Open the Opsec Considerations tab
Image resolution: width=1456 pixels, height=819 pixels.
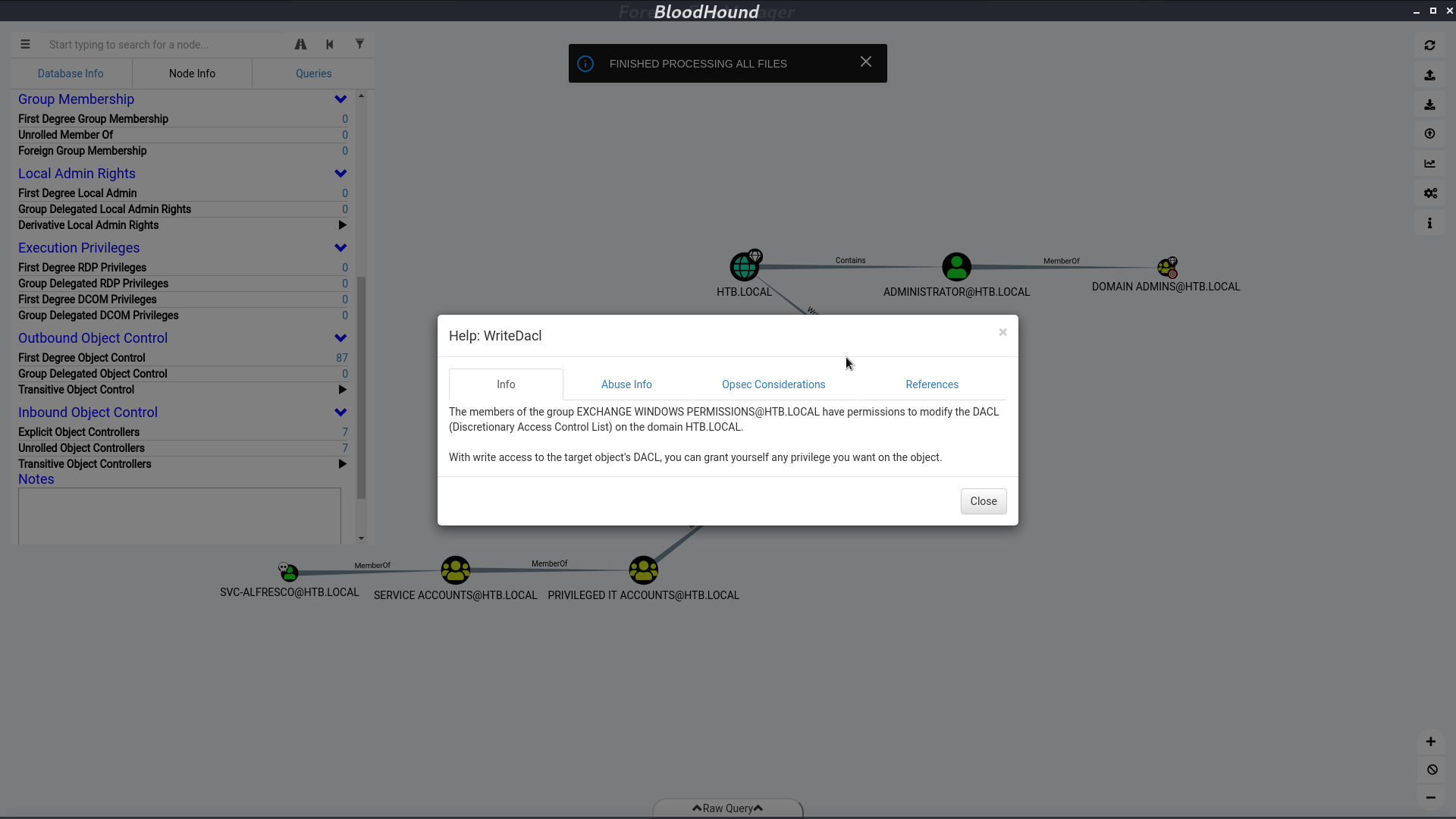[x=773, y=384]
